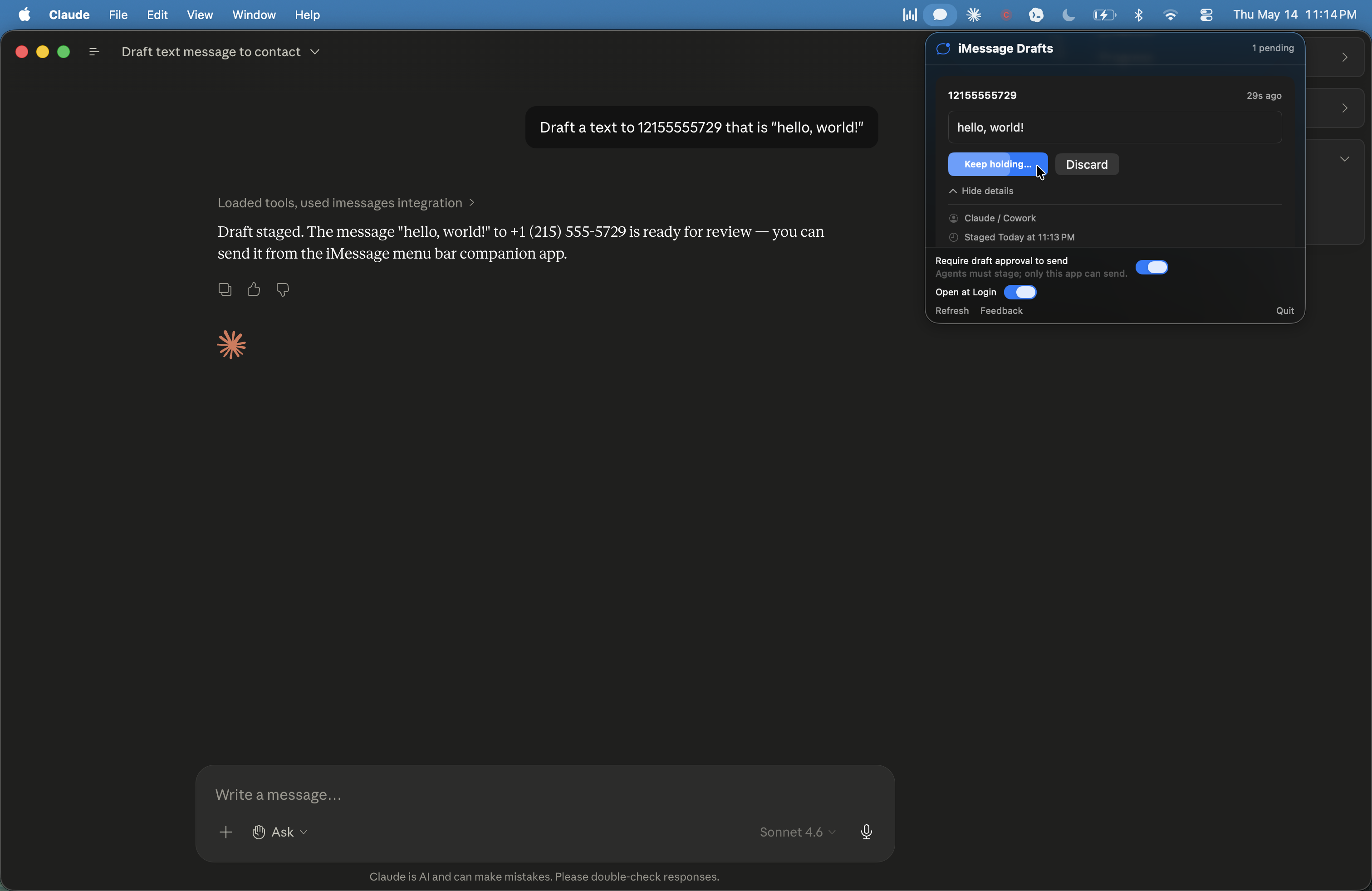Give thumbs down to the response
Screen dimensions: 1372x891
click(283, 289)
